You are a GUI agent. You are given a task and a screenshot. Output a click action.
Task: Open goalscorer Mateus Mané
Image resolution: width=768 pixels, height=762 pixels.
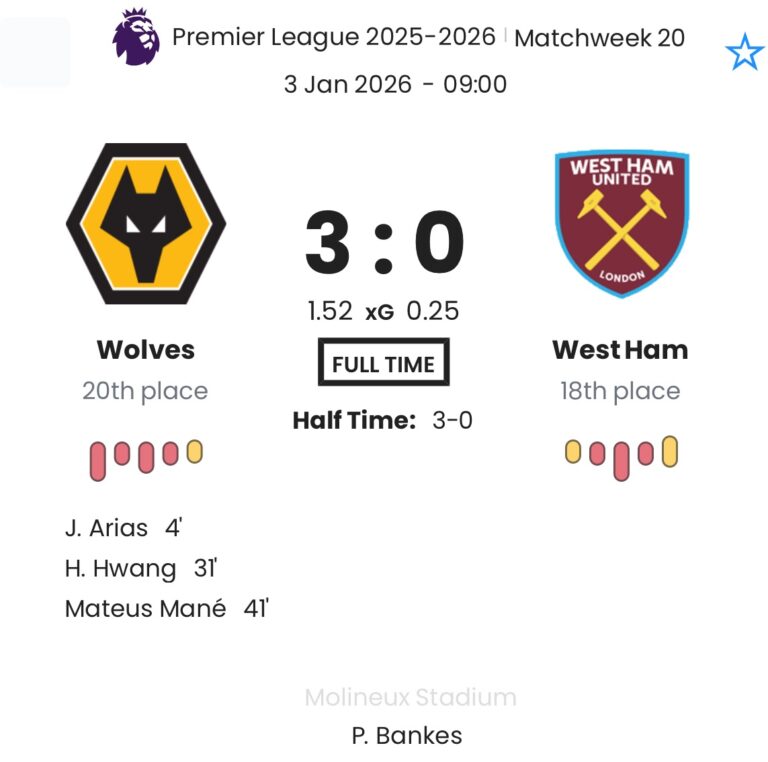[145, 609]
